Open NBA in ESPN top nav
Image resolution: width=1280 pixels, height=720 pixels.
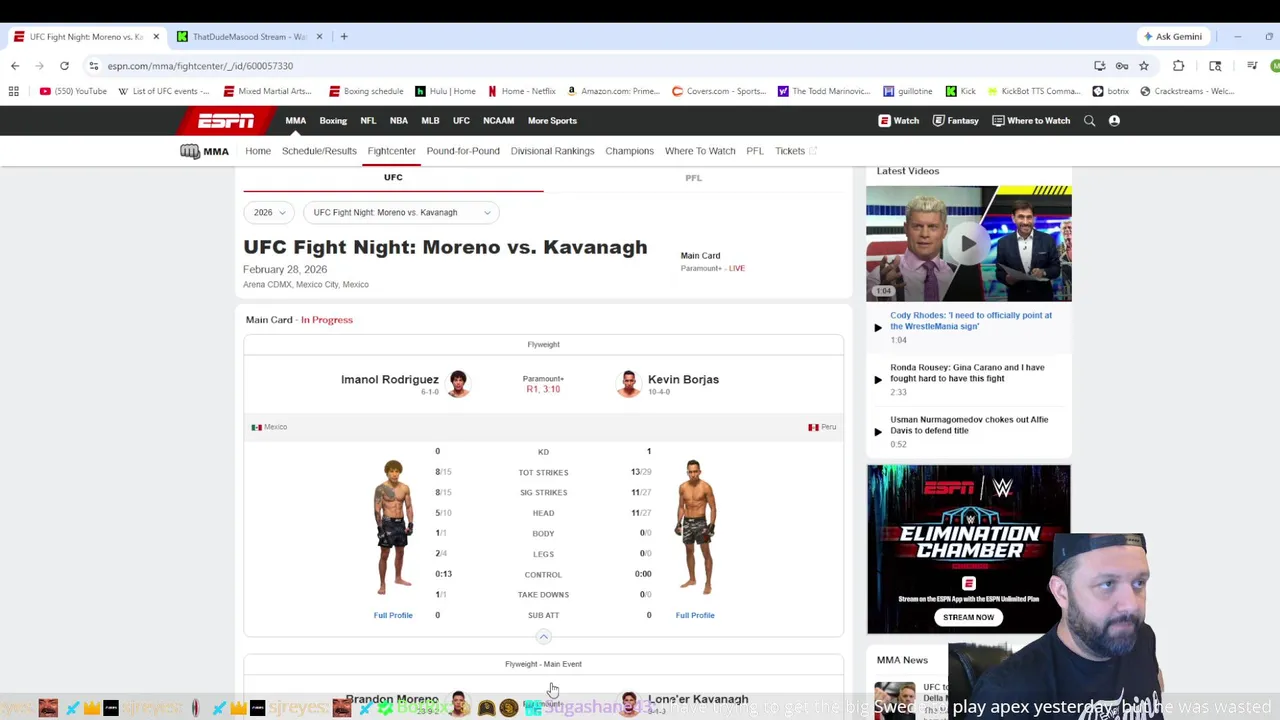pyautogui.click(x=399, y=121)
